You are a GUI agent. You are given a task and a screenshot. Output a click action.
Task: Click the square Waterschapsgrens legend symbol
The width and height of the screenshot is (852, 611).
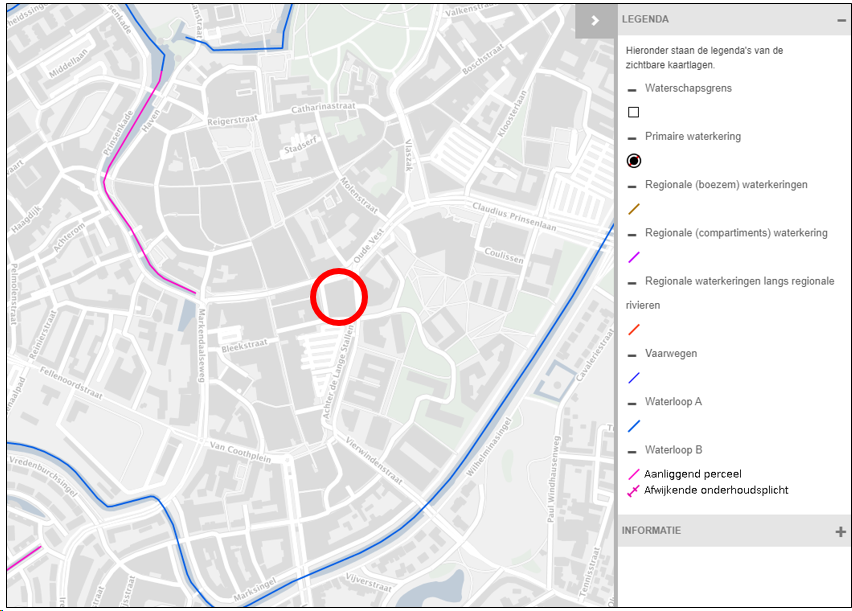pyautogui.click(x=633, y=112)
